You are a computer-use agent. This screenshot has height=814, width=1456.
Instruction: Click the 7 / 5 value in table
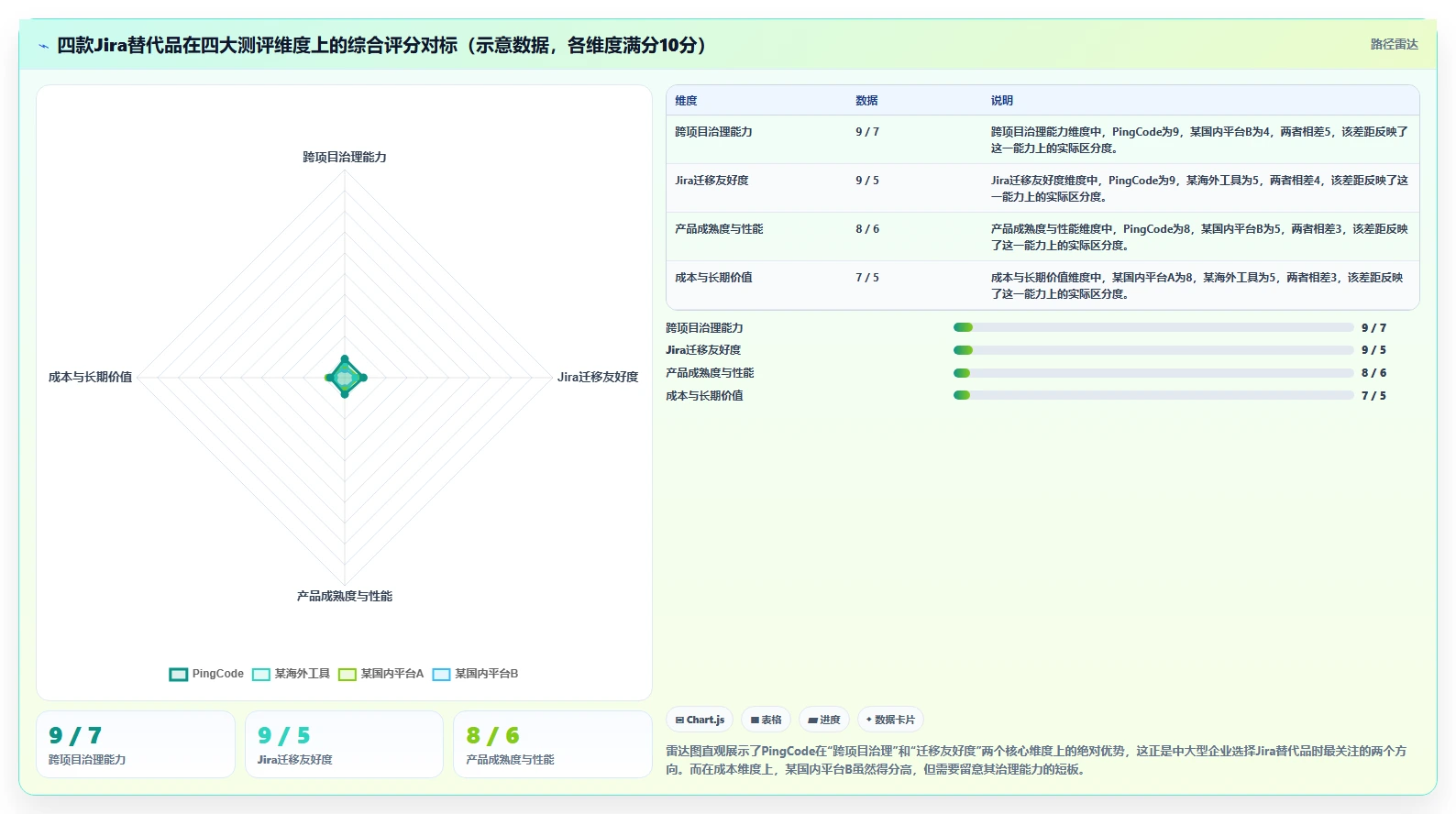point(867,278)
